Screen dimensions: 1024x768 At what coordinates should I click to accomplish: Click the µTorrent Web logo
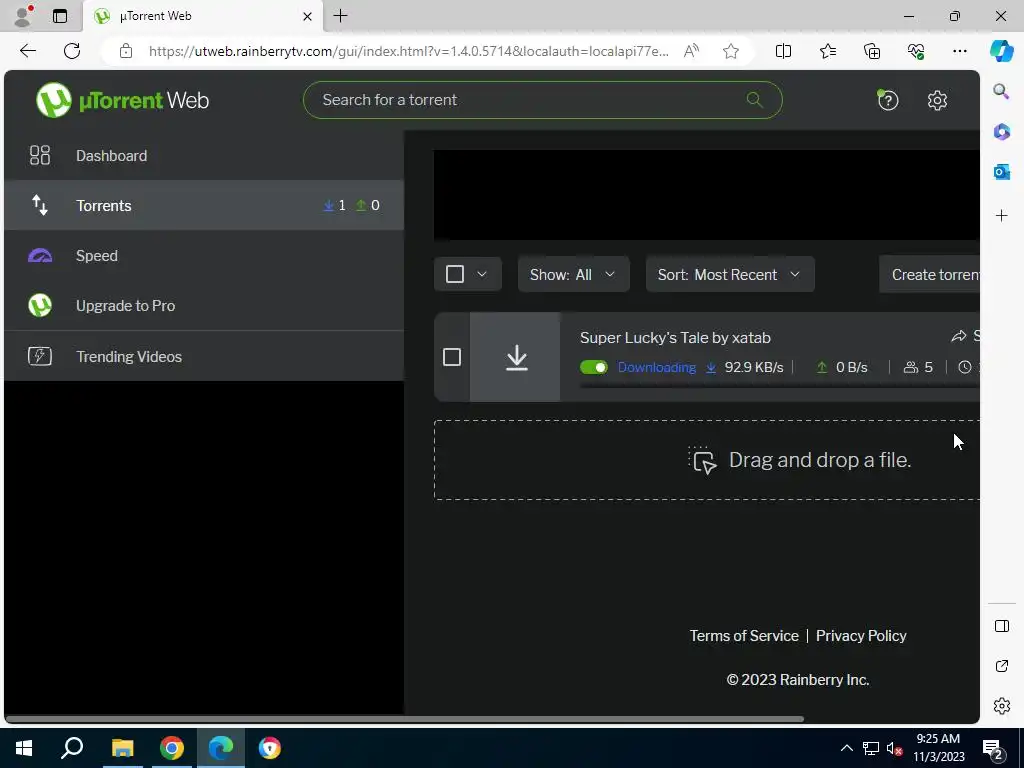122,101
